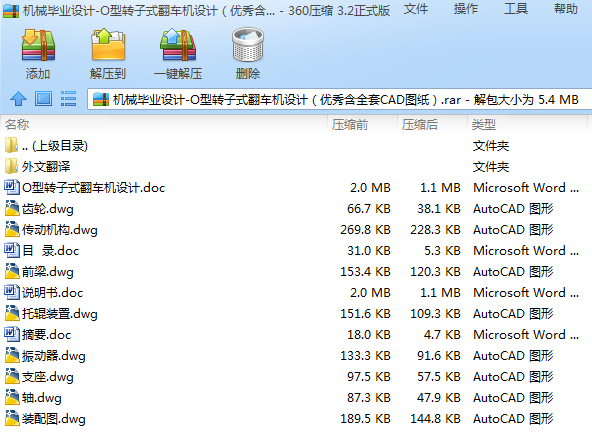The image size is (592, 438).
Task: Go up one level with blue arrow
Action: click(18, 99)
